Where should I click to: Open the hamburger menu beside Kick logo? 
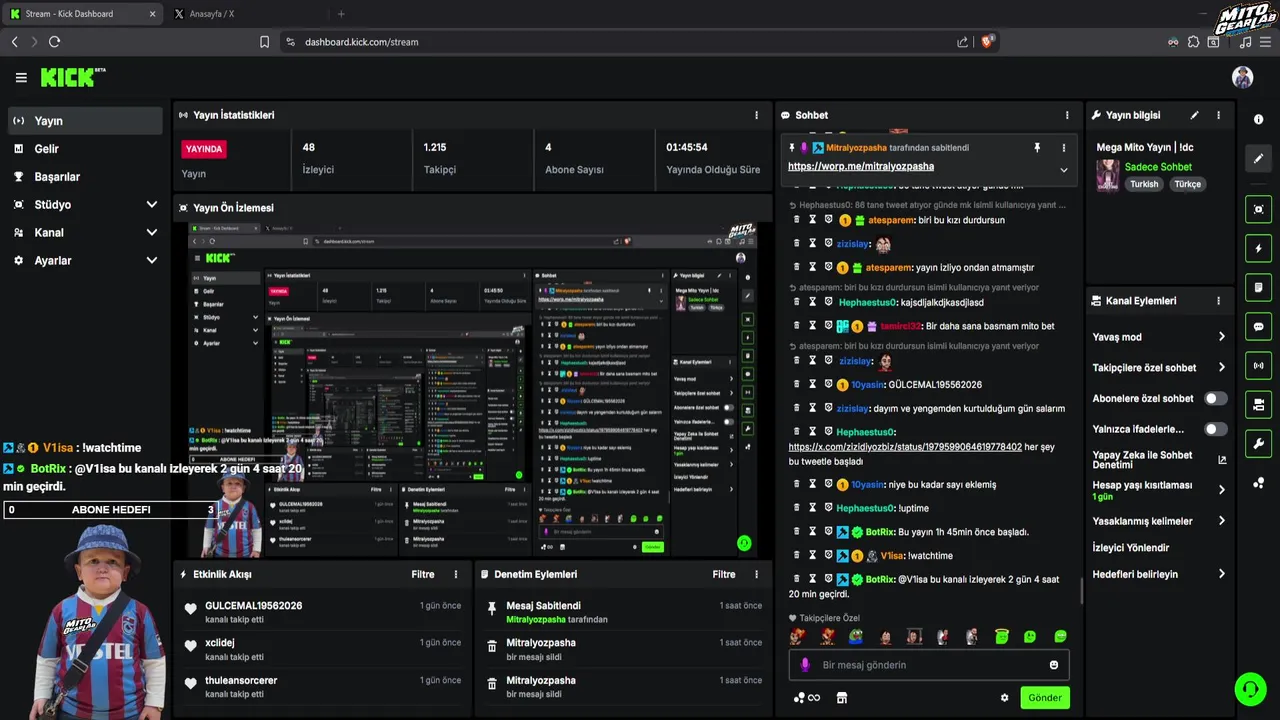point(21,77)
